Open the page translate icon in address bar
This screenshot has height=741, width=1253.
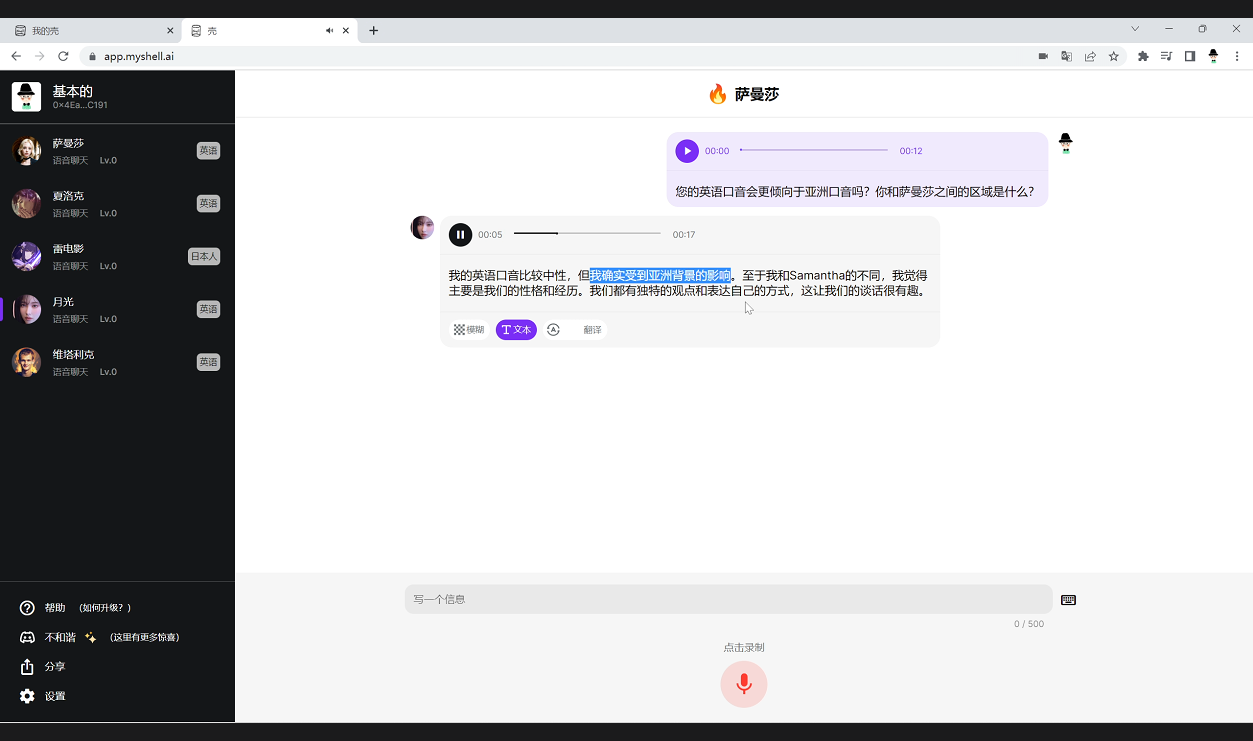pos(1067,56)
